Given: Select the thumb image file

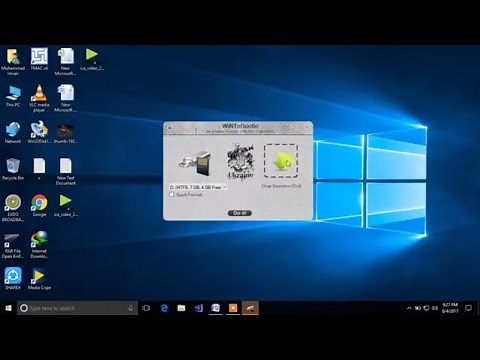Looking at the screenshot, I should [65, 133].
